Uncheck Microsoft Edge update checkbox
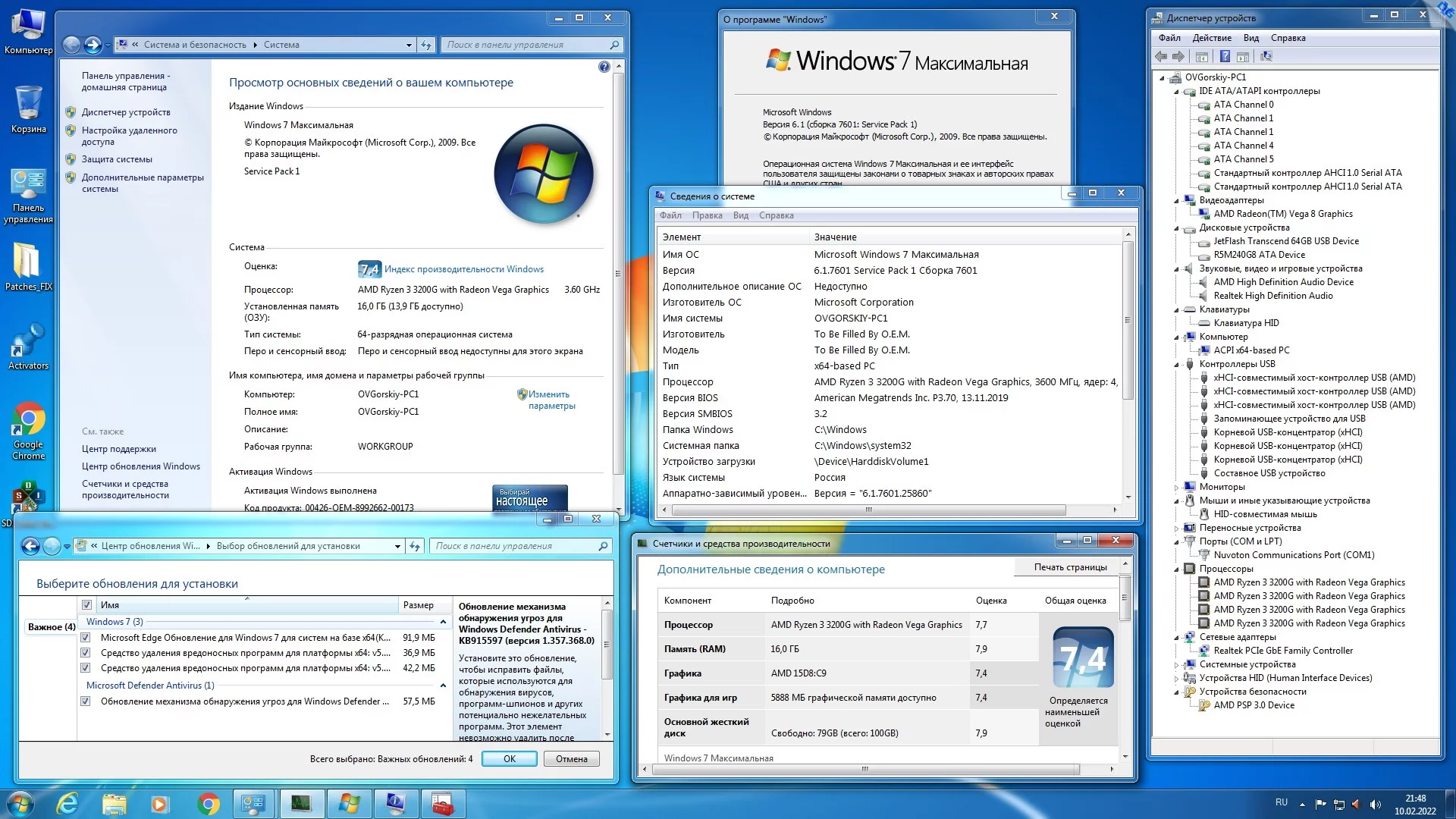This screenshot has width=1456, height=819. tap(86, 638)
